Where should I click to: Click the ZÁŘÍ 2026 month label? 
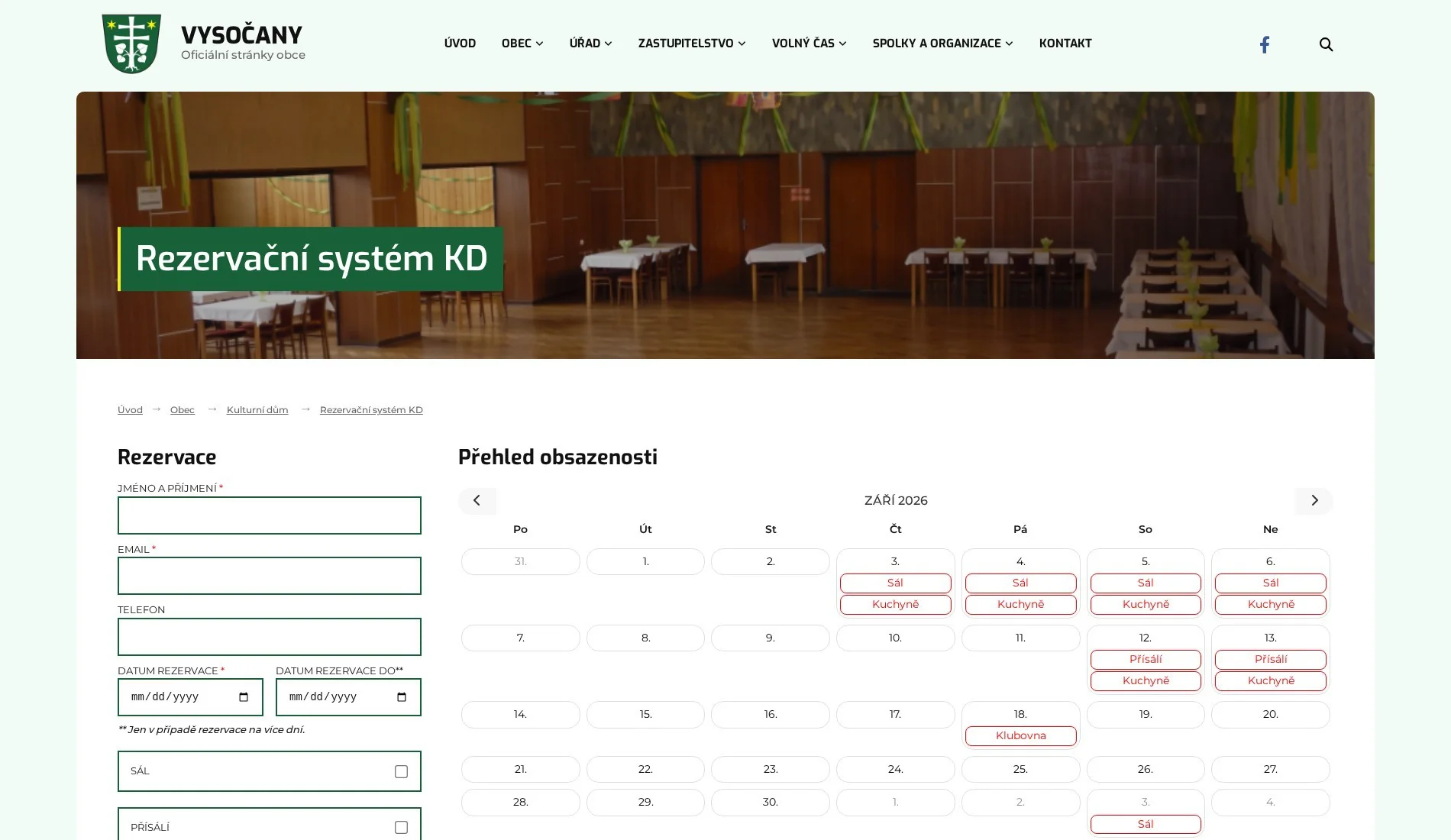(x=896, y=500)
